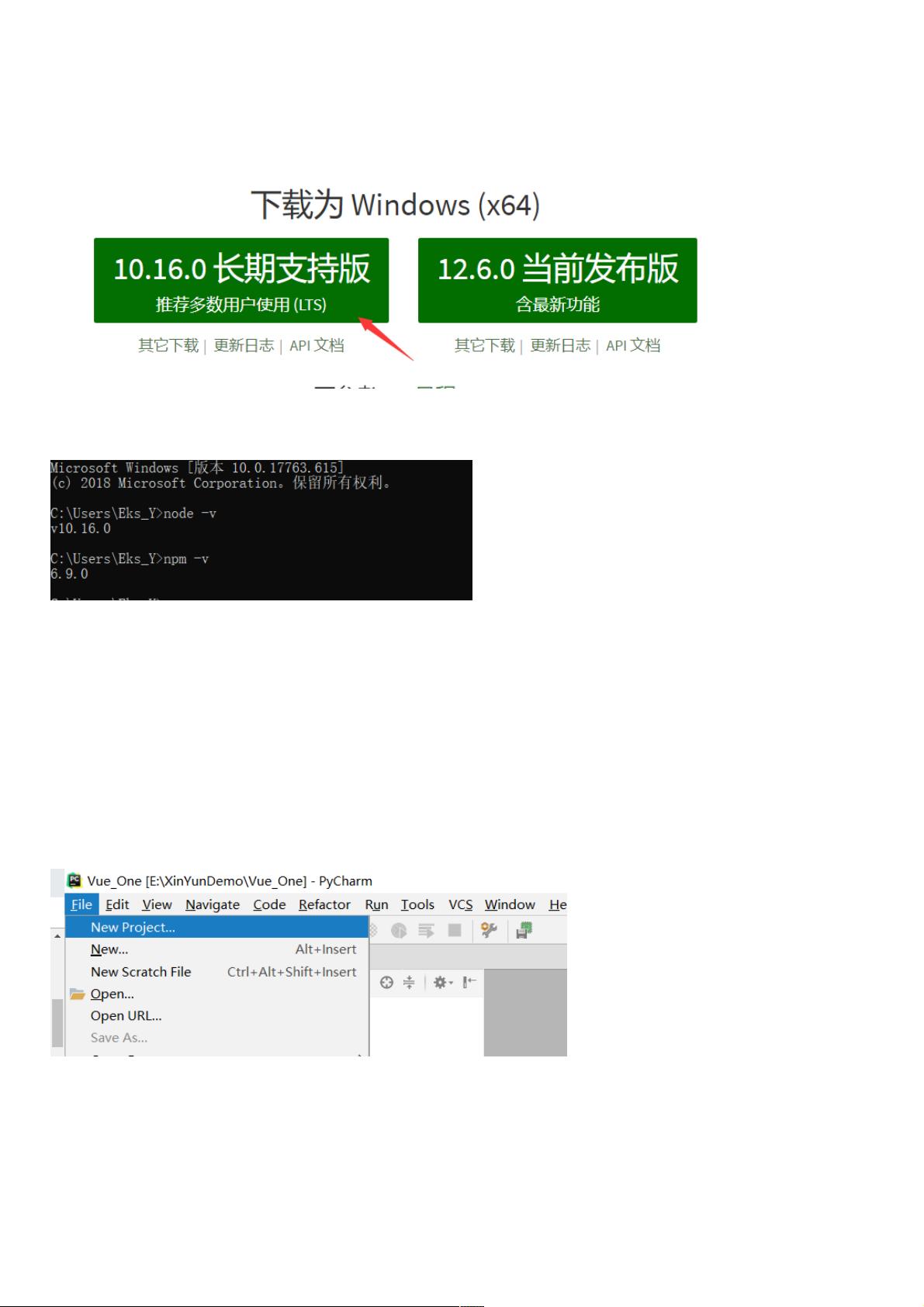This screenshot has width=924, height=1307.
Task: Open API 文档 link under 10.16.0
Action: tap(317, 345)
